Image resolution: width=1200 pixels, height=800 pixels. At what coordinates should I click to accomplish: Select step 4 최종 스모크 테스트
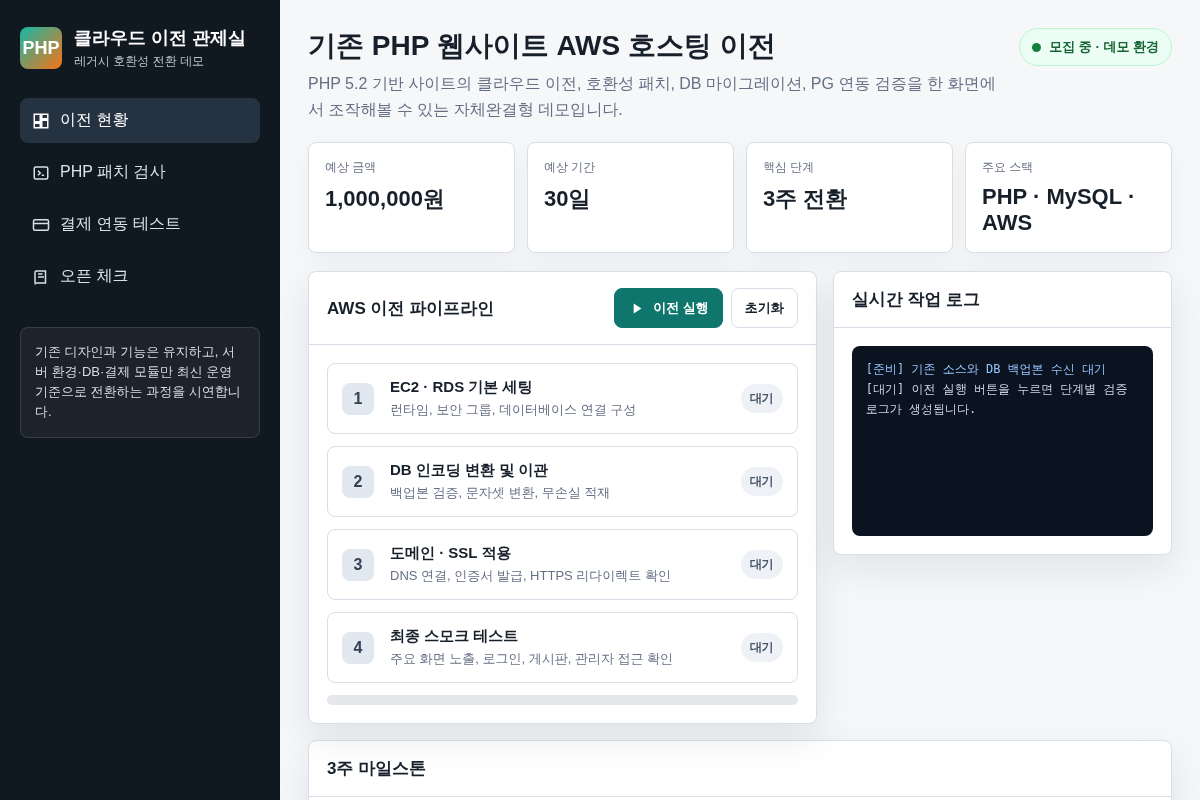click(x=562, y=647)
